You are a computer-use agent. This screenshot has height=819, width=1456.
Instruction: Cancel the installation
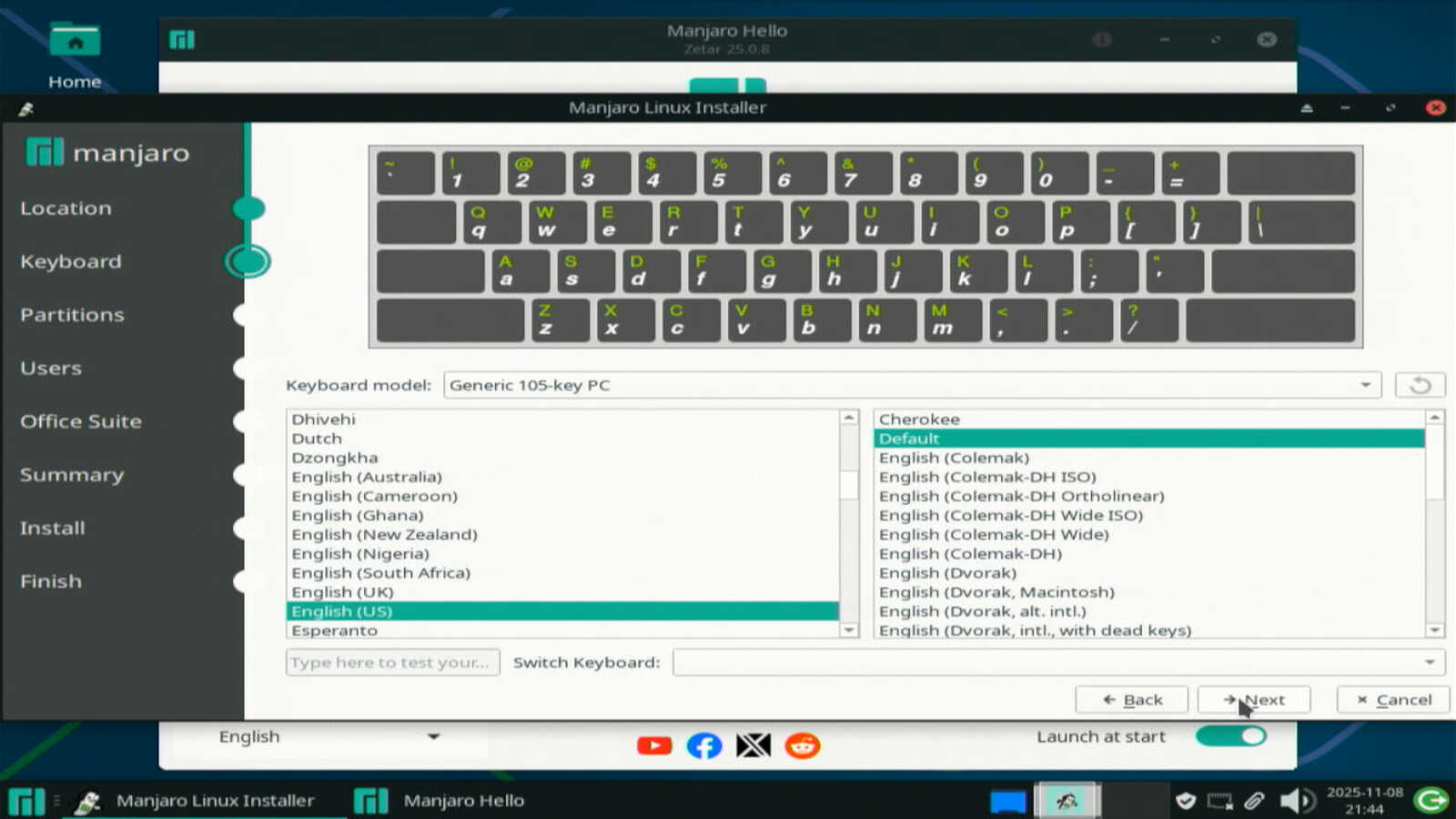[x=1393, y=700]
